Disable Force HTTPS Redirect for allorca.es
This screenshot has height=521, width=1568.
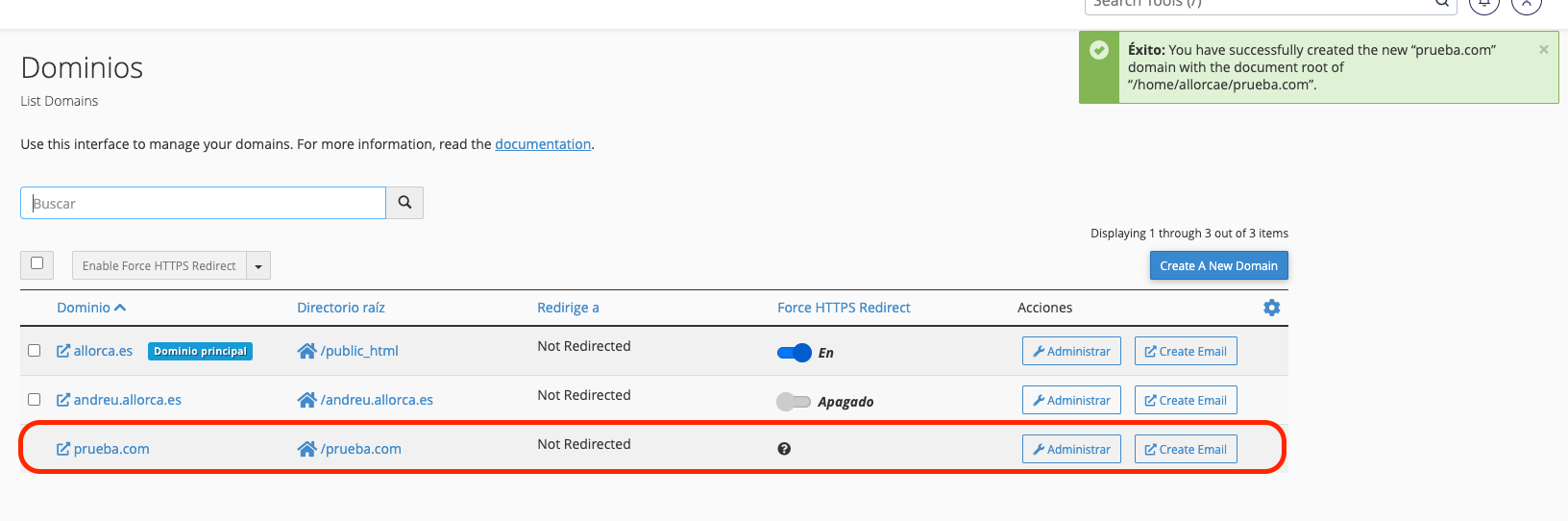tap(795, 353)
